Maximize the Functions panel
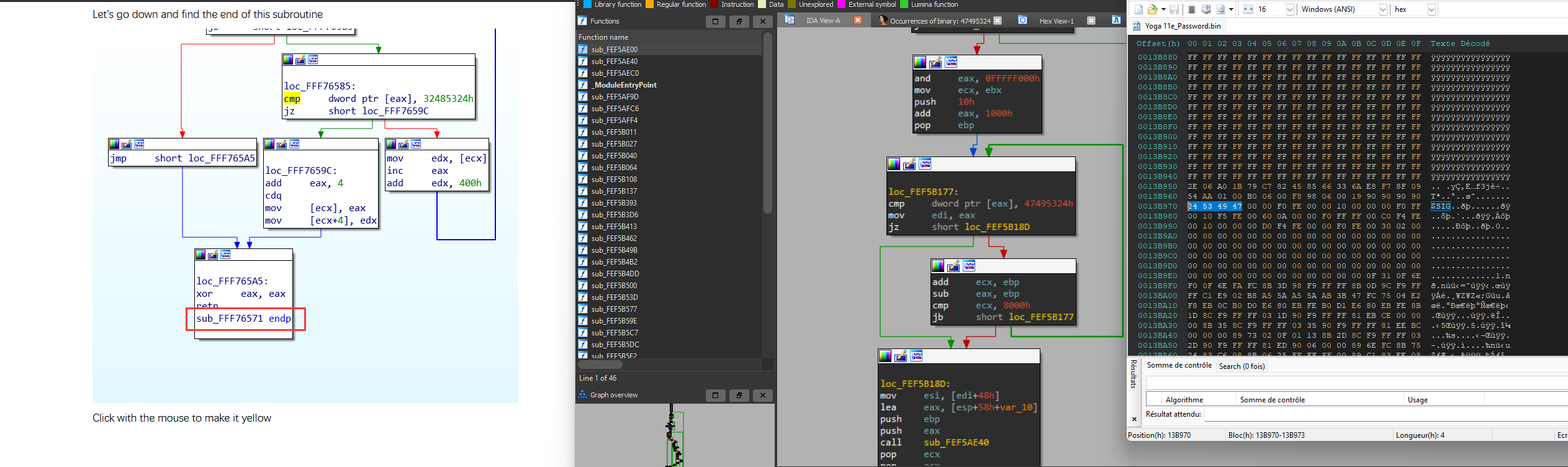Viewport: 1568px width, 467px height. click(715, 21)
